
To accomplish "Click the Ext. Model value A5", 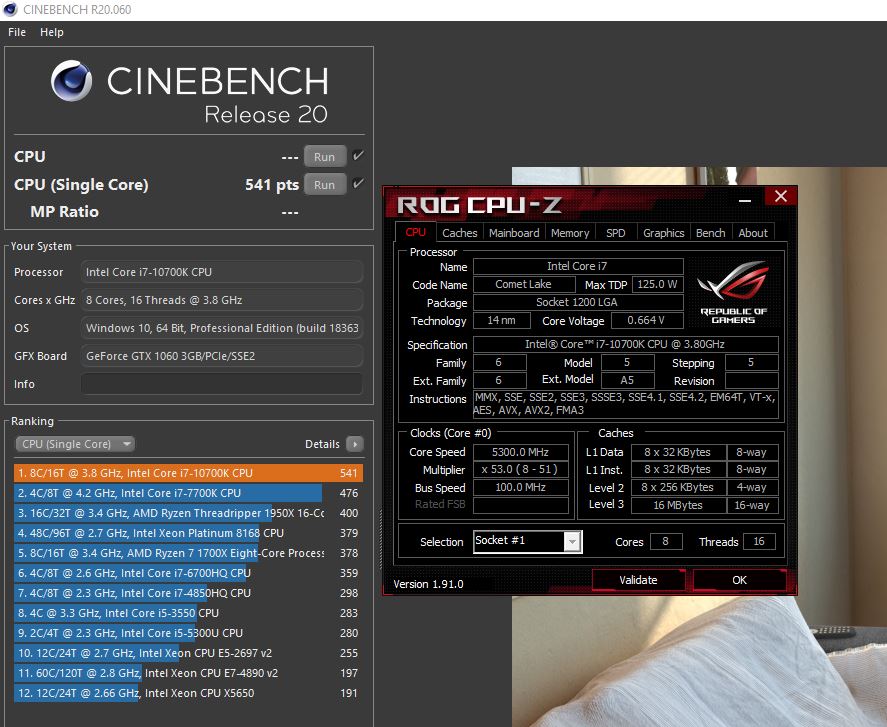I will (x=627, y=380).
